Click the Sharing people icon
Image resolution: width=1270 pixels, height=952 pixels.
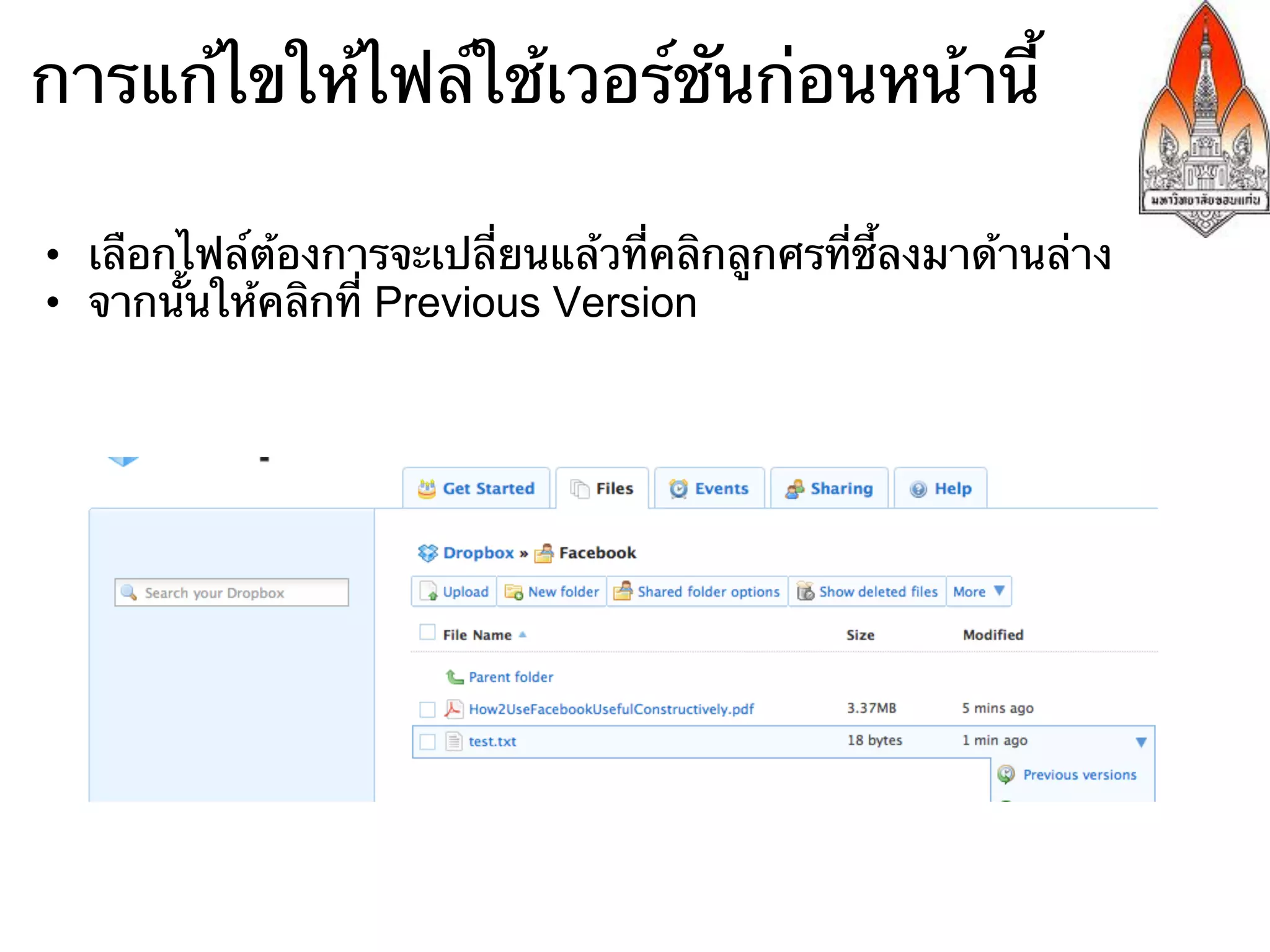(794, 489)
